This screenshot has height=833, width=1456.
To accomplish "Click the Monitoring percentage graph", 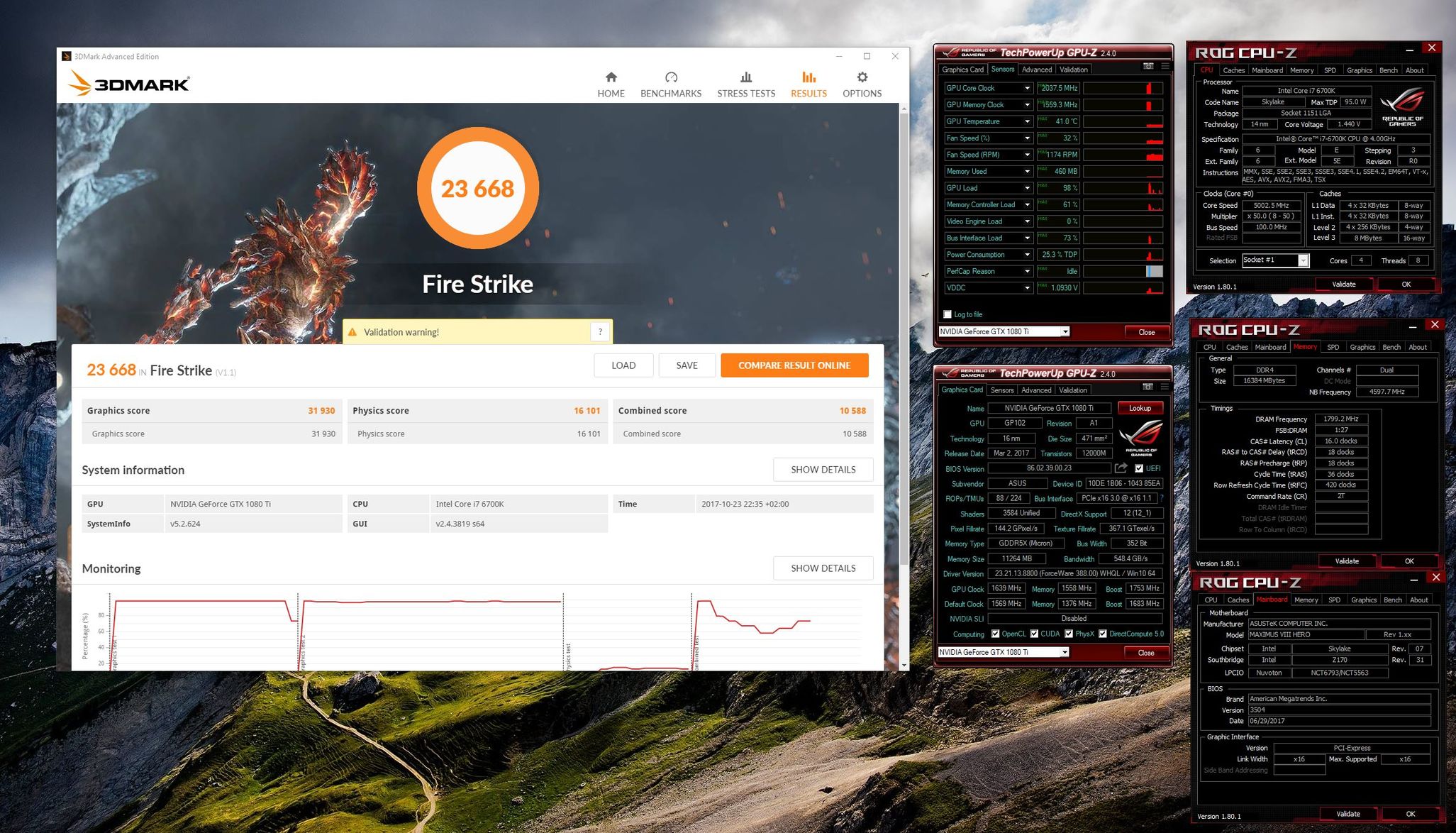I will point(486,631).
